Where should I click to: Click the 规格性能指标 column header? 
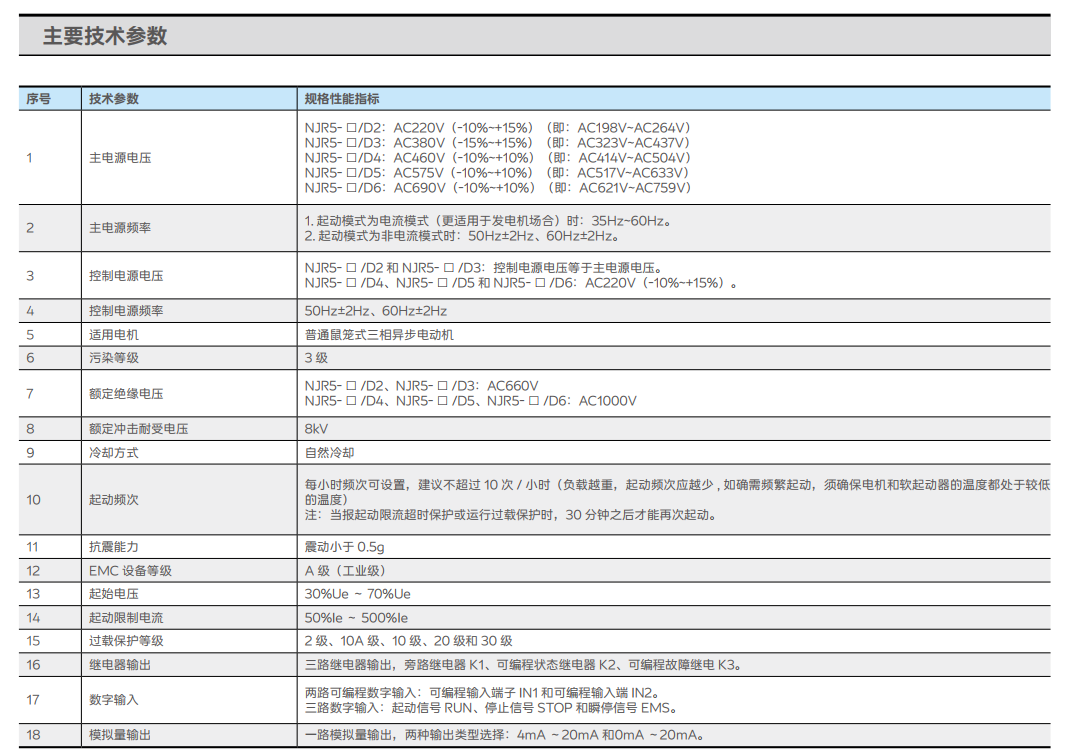[x=342, y=99]
